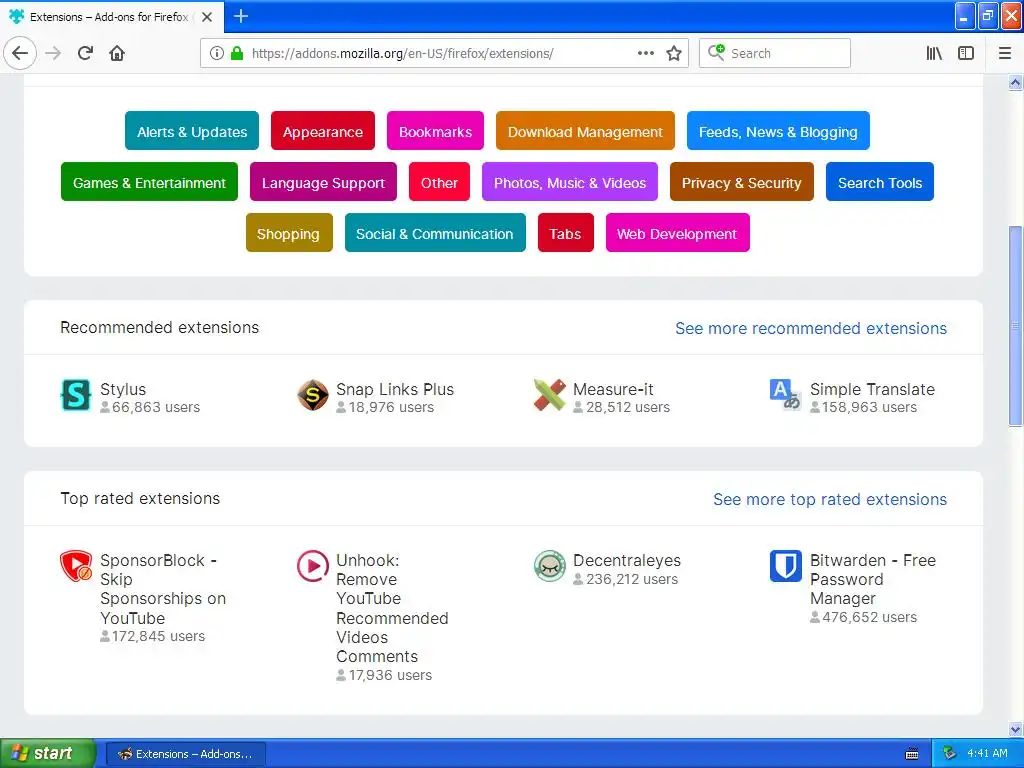Browse the Search Tools category
This screenshot has width=1024, height=768.
pos(880,182)
